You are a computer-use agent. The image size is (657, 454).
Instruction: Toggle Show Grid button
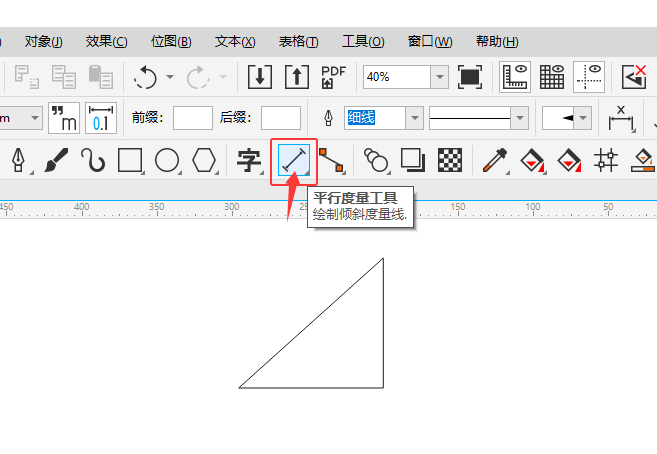(552, 77)
